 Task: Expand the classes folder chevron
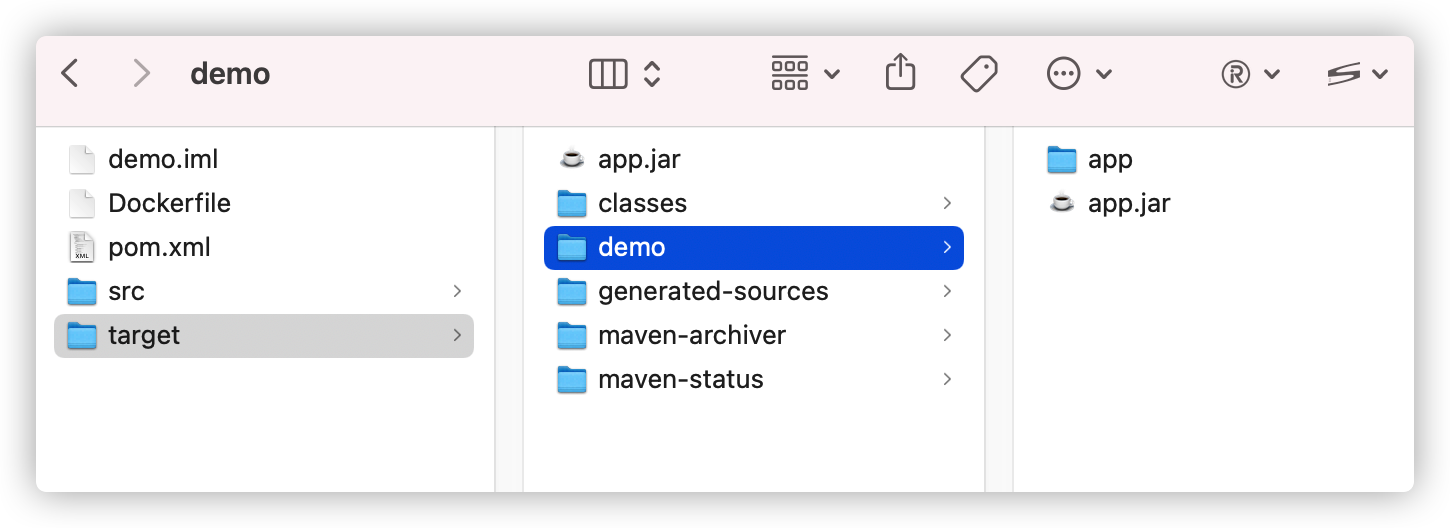pyautogui.click(x=946, y=203)
